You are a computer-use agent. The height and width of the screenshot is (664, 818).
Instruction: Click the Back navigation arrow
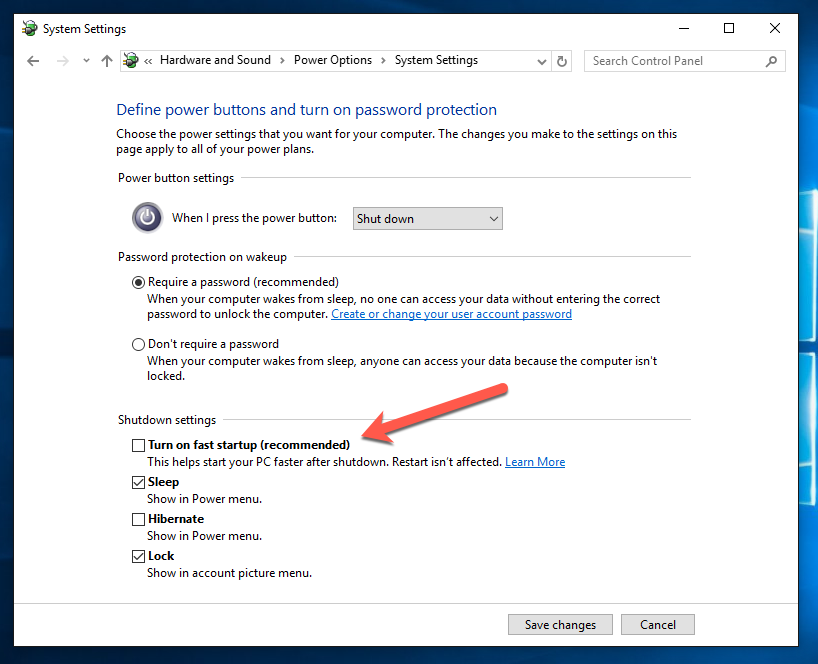coord(33,61)
